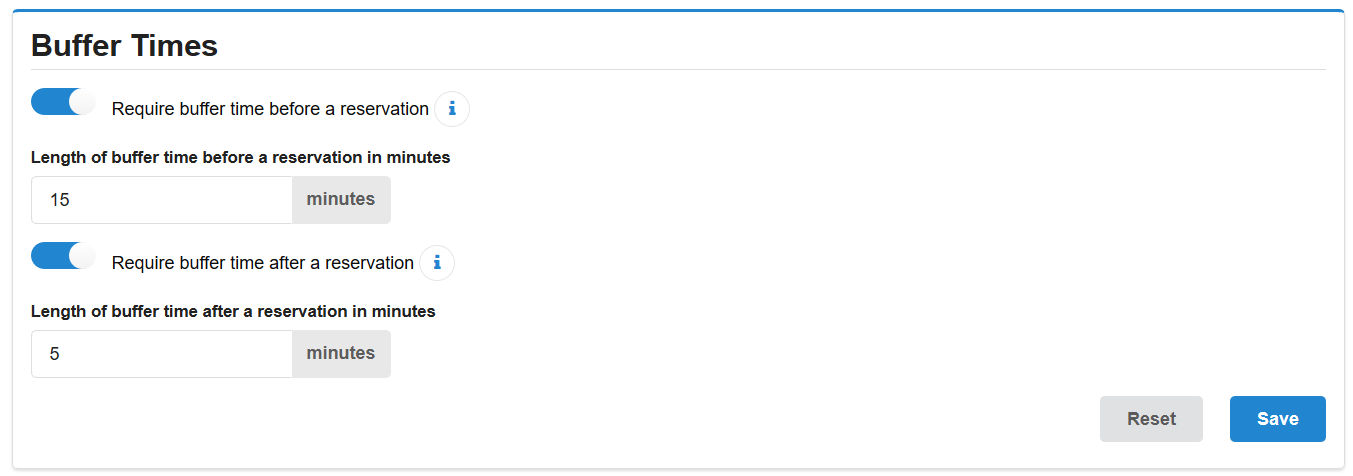
Task: Click 'Length of buffer time before a reservation' label
Action: (x=240, y=157)
